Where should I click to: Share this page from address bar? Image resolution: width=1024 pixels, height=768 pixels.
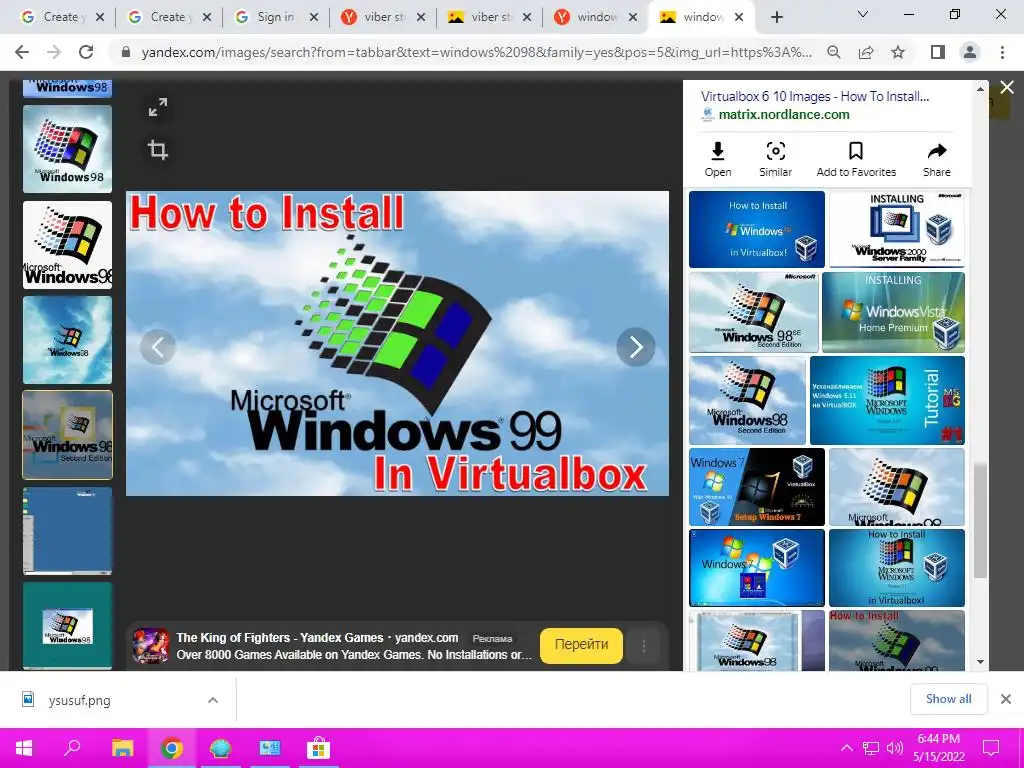coord(866,52)
